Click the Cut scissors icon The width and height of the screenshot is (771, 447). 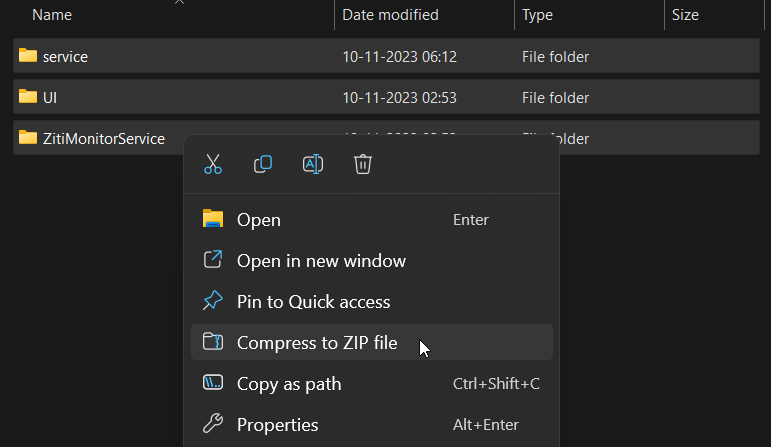pyautogui.click(x=213, y=164)
